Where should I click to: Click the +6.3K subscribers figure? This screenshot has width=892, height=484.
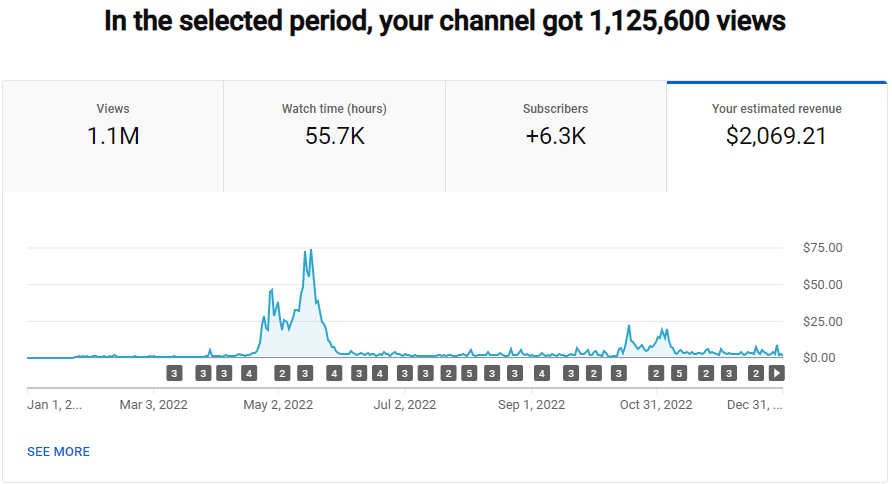click(555, 136)
